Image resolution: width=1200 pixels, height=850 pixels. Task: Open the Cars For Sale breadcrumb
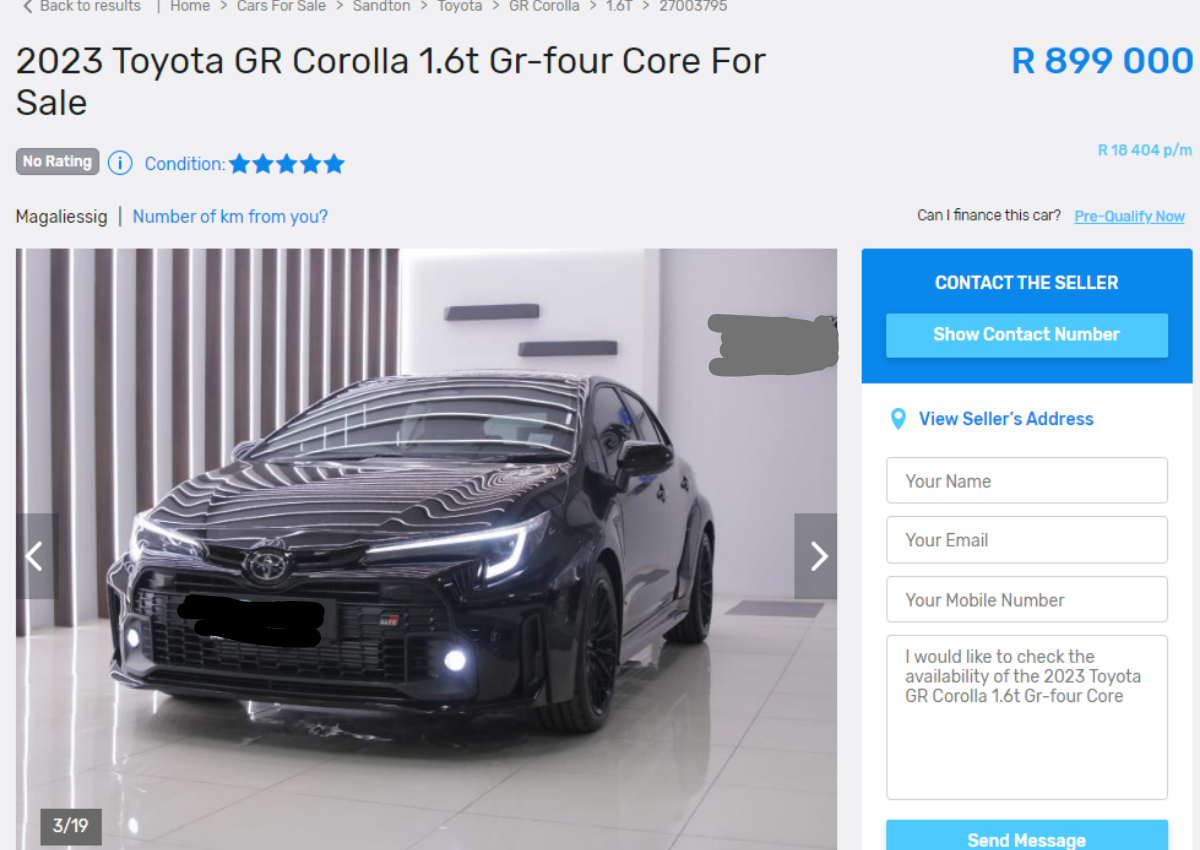pos(281,6)
